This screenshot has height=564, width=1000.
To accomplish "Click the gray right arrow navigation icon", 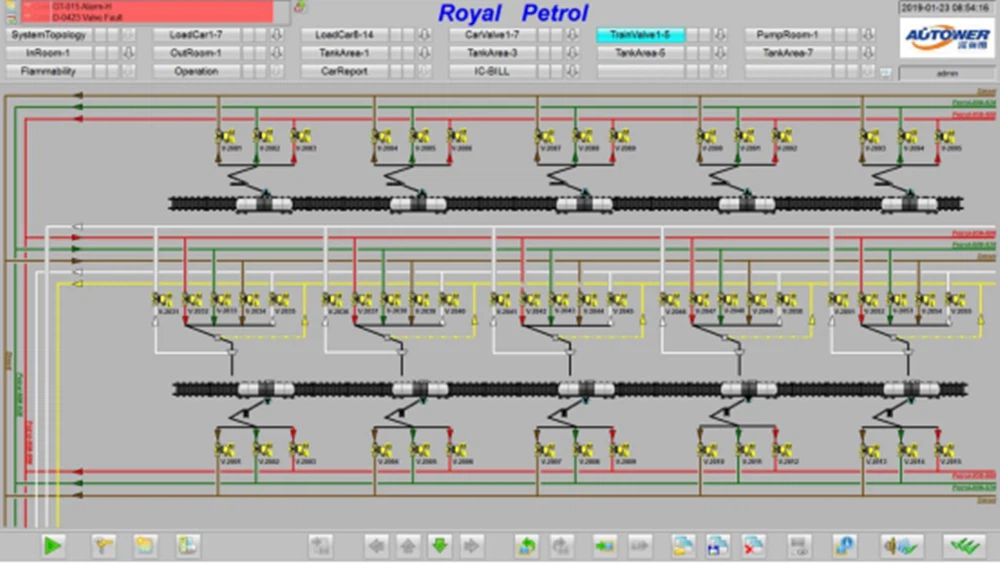I will coord(471,546).
